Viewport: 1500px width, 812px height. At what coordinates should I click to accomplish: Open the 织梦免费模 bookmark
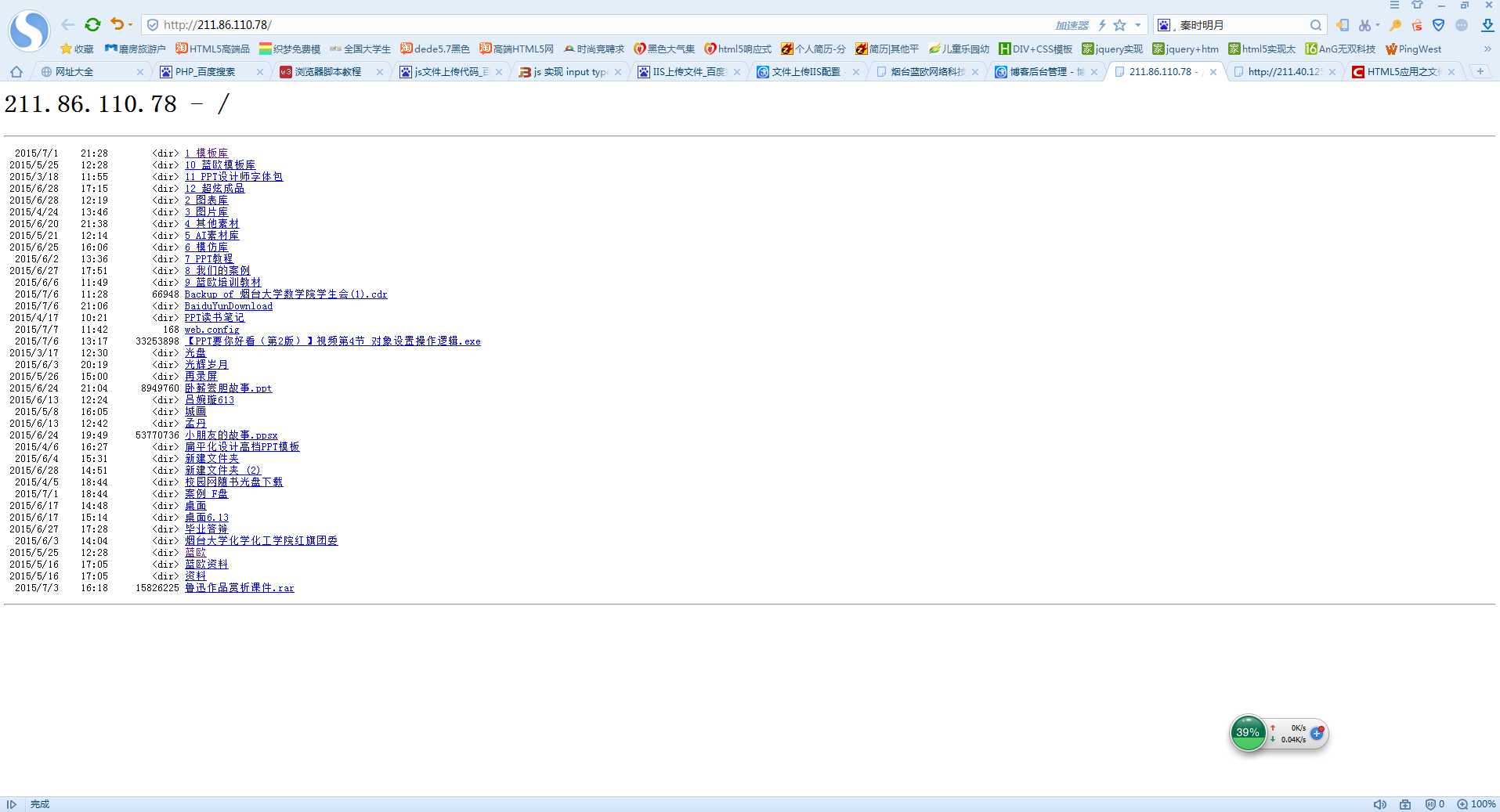pos(290,49)
